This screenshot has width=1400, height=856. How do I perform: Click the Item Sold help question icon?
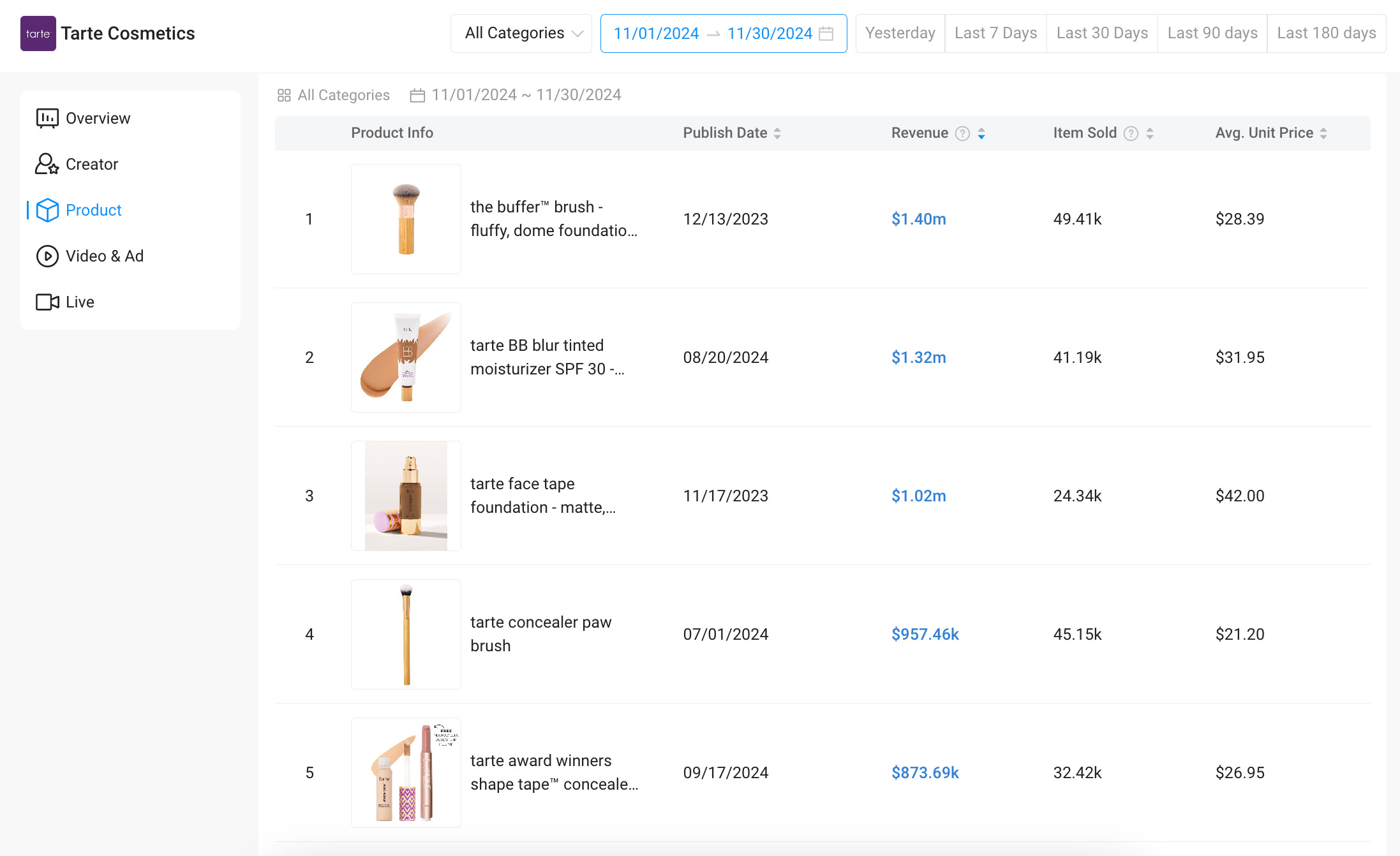1131,133
